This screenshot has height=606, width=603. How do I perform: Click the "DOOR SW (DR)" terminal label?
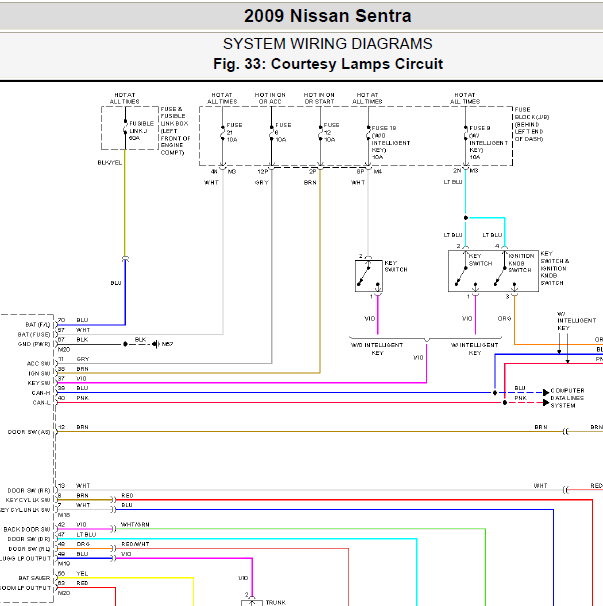tap(29, 539)
